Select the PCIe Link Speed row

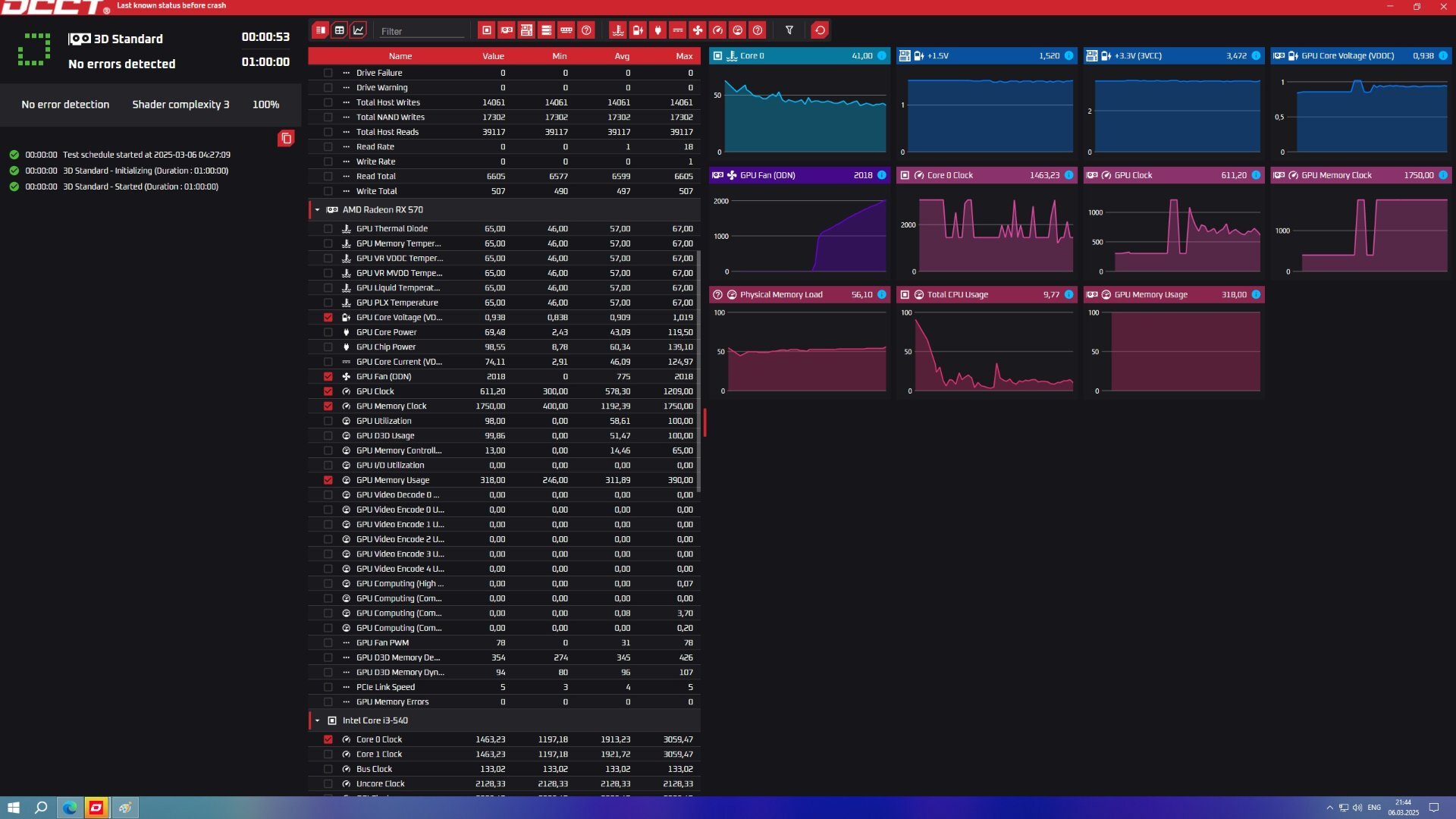point(504,687)
